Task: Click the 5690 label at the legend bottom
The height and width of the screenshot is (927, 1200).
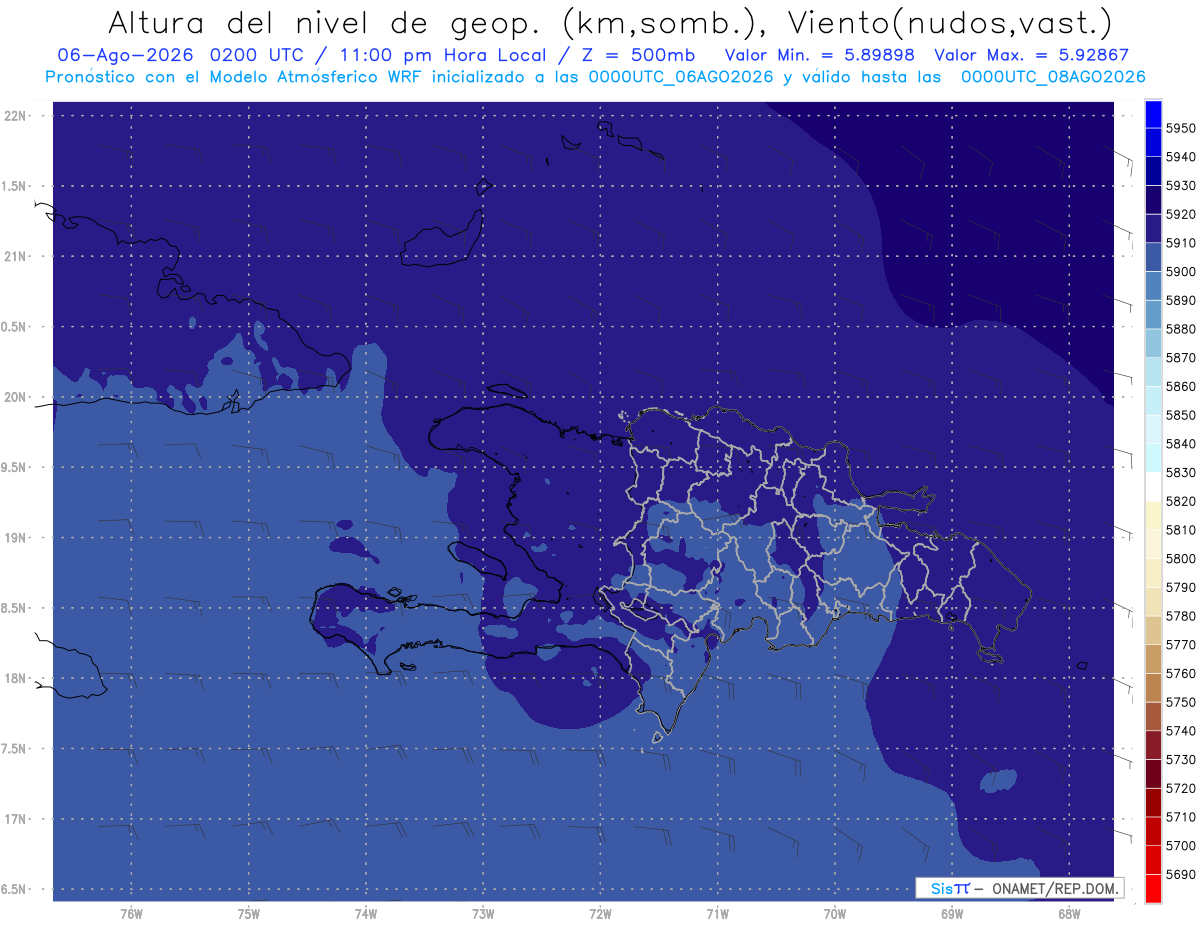Action: [1180, 874]
